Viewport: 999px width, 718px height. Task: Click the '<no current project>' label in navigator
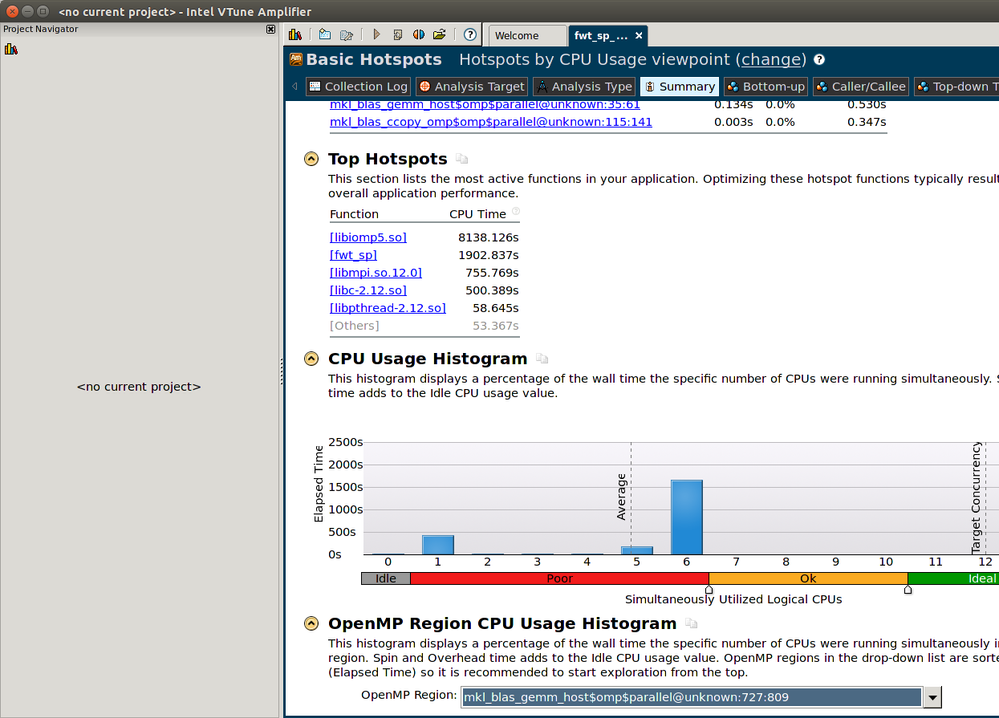pos(139,387)
